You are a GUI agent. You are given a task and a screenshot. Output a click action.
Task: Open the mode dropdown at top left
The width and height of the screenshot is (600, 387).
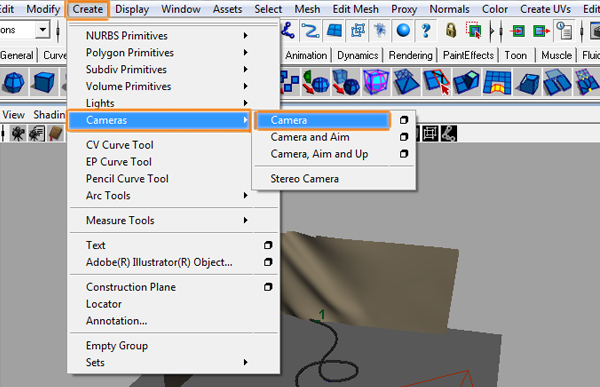point(42,29)
